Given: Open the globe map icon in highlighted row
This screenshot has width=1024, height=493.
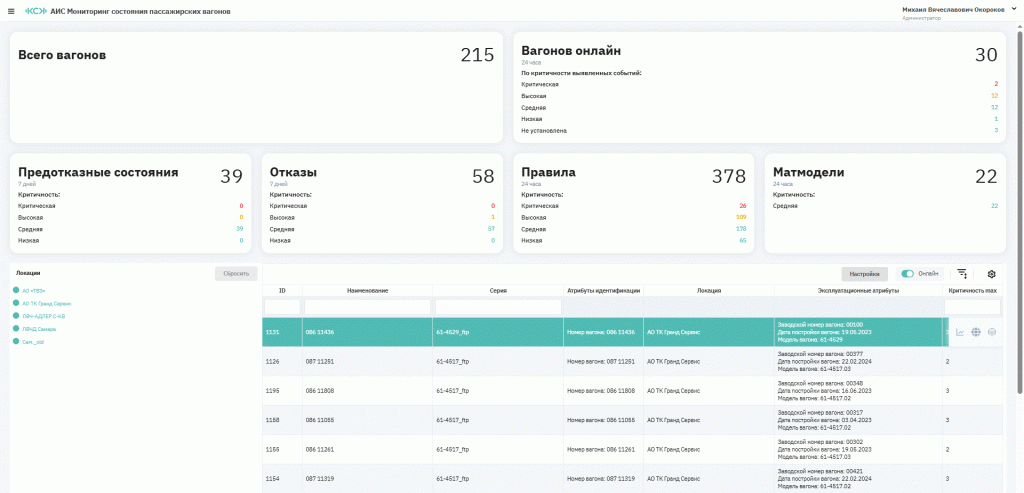Looking at the screenshot, I should click(976, 332).
